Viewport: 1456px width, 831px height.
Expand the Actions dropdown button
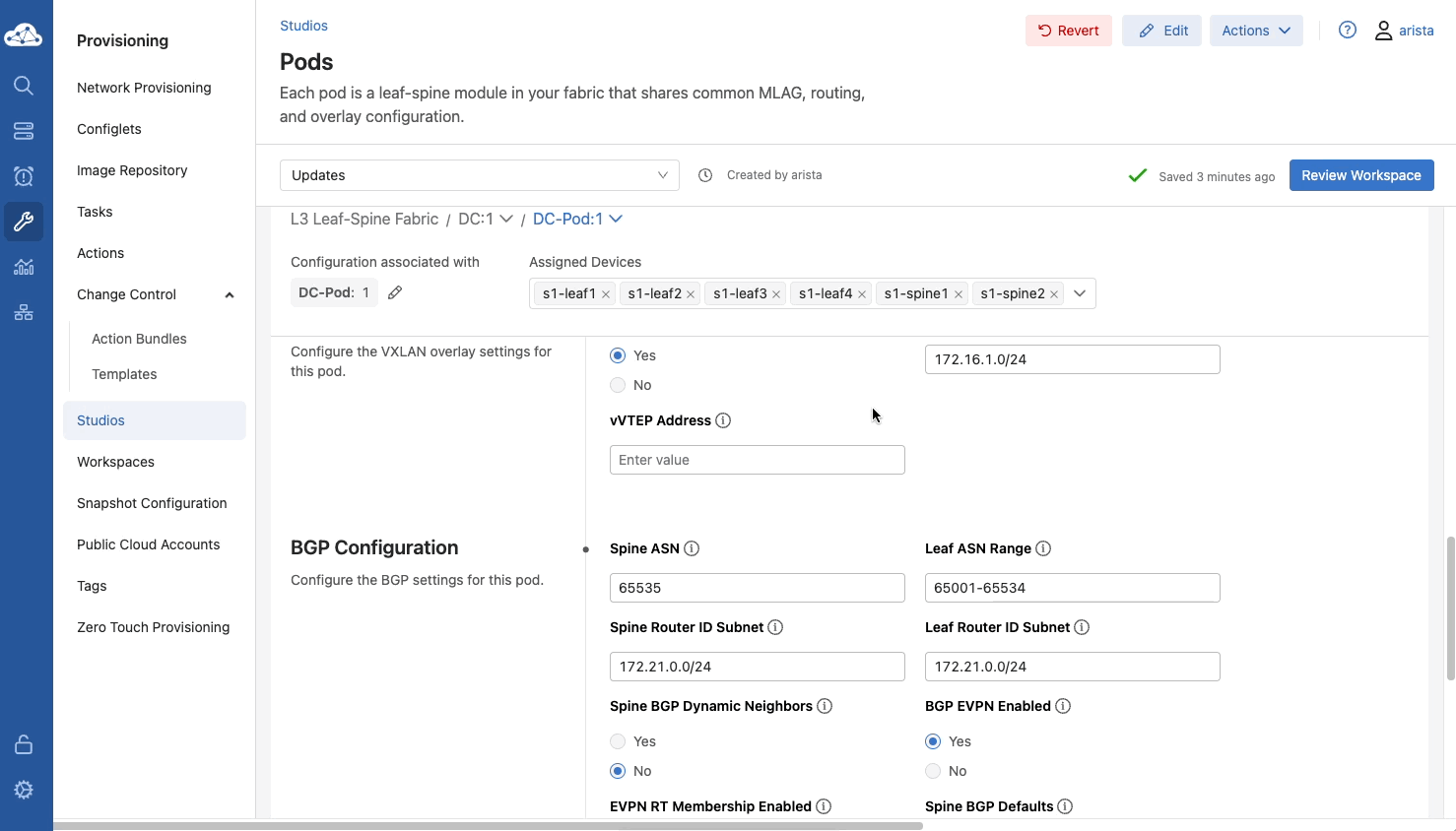[1255, 31]
